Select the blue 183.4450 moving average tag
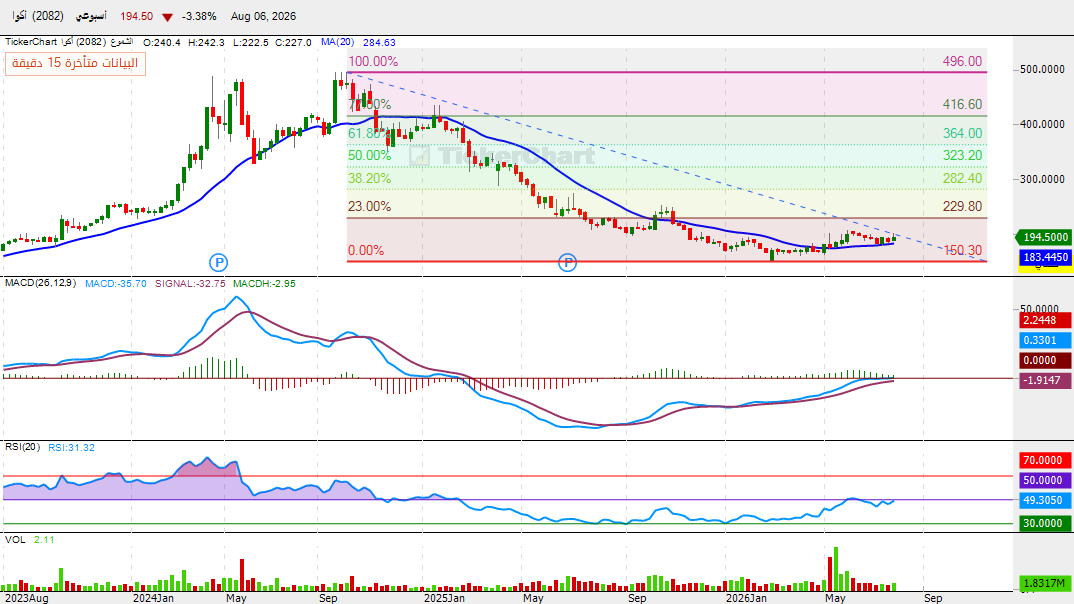This screenshot has height=604, width=1074. point(1045,257)
